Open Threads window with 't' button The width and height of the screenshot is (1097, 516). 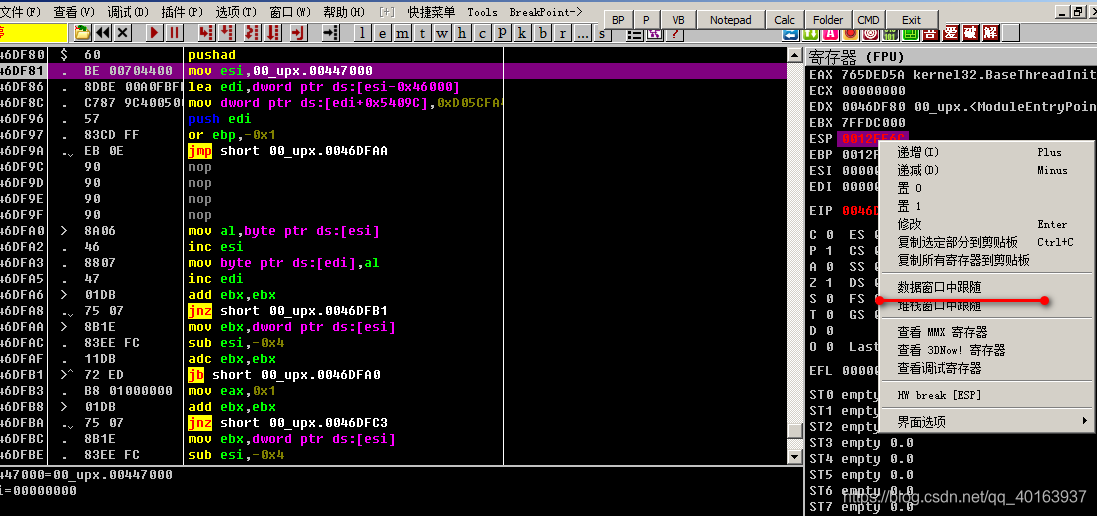click(x=423, y=33)
